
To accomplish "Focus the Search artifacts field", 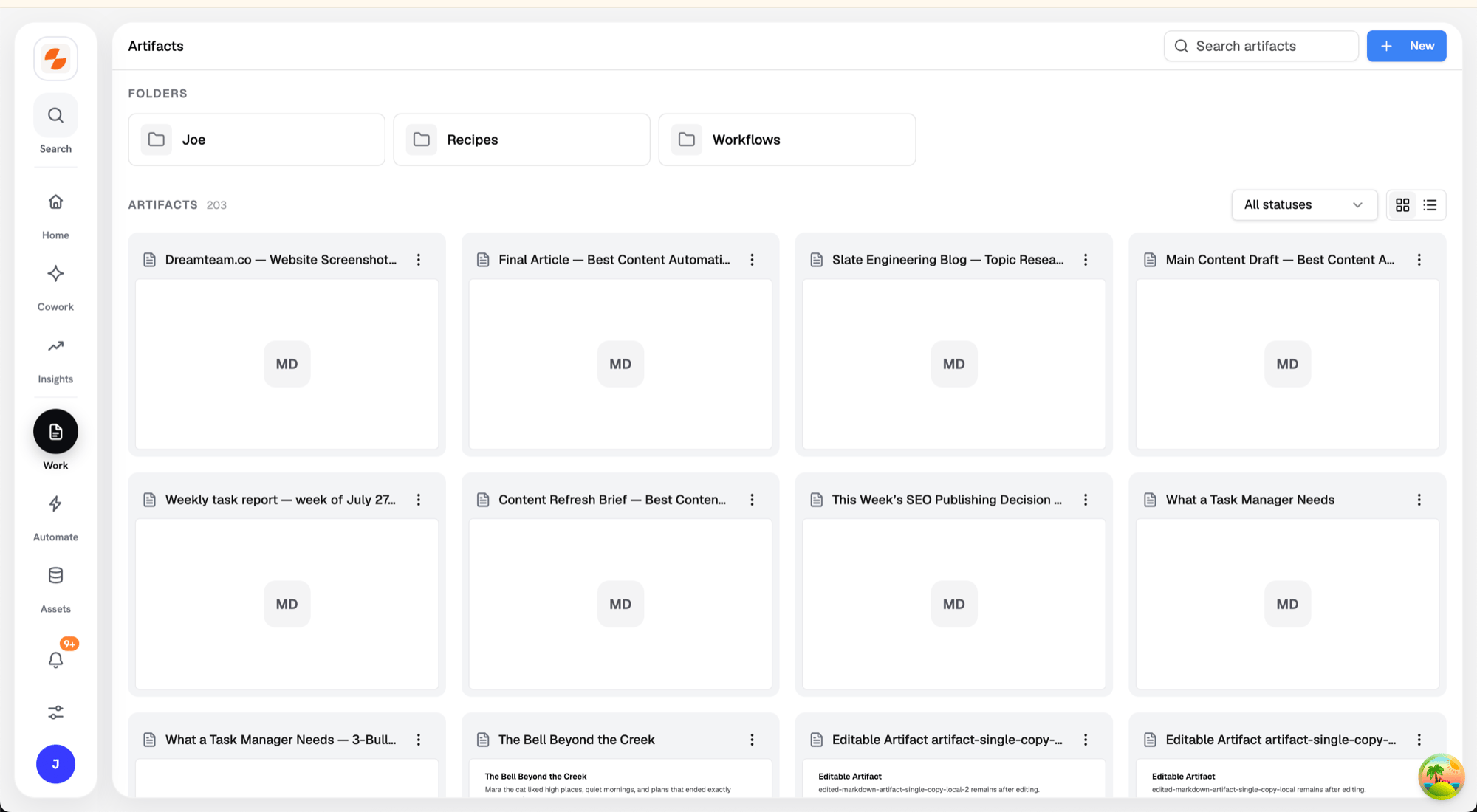I will [1261, 46].
